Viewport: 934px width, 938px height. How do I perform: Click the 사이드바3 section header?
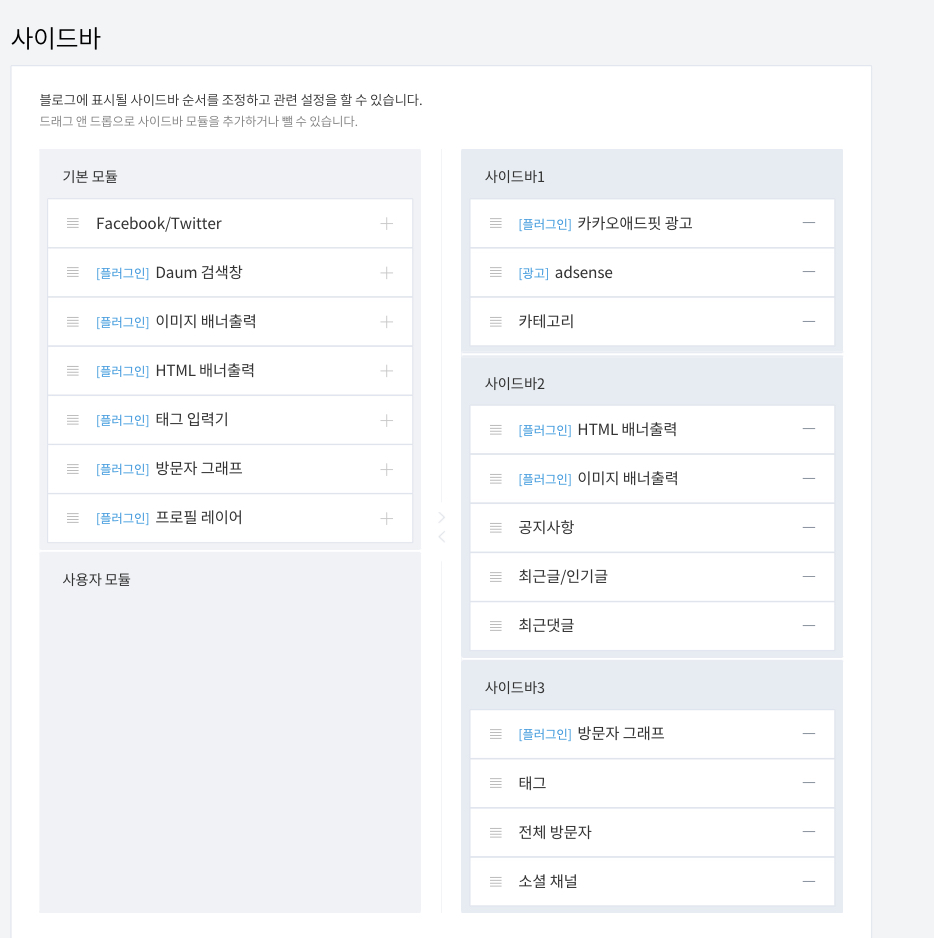(x=515, y=688)
